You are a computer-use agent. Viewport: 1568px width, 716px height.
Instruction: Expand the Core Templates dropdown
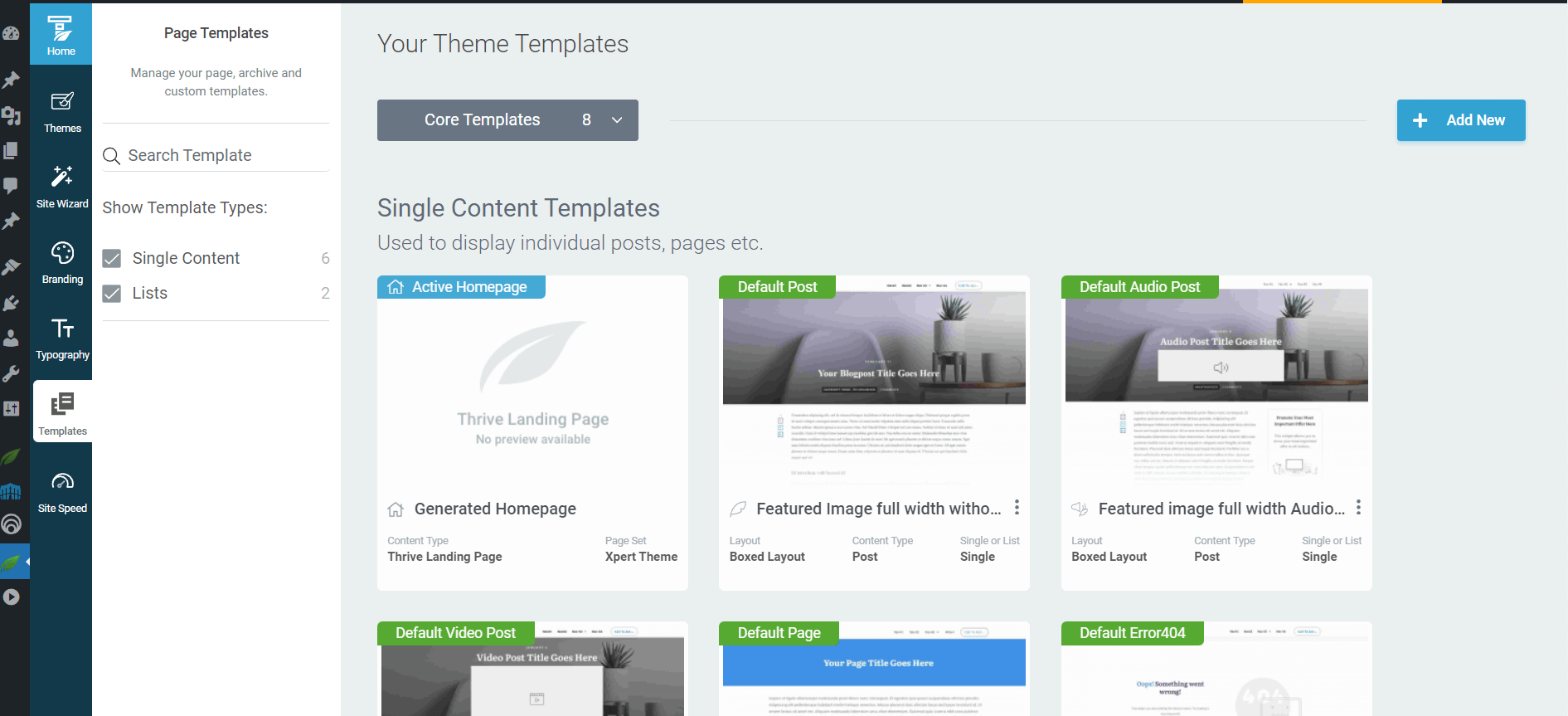[507, 120]
